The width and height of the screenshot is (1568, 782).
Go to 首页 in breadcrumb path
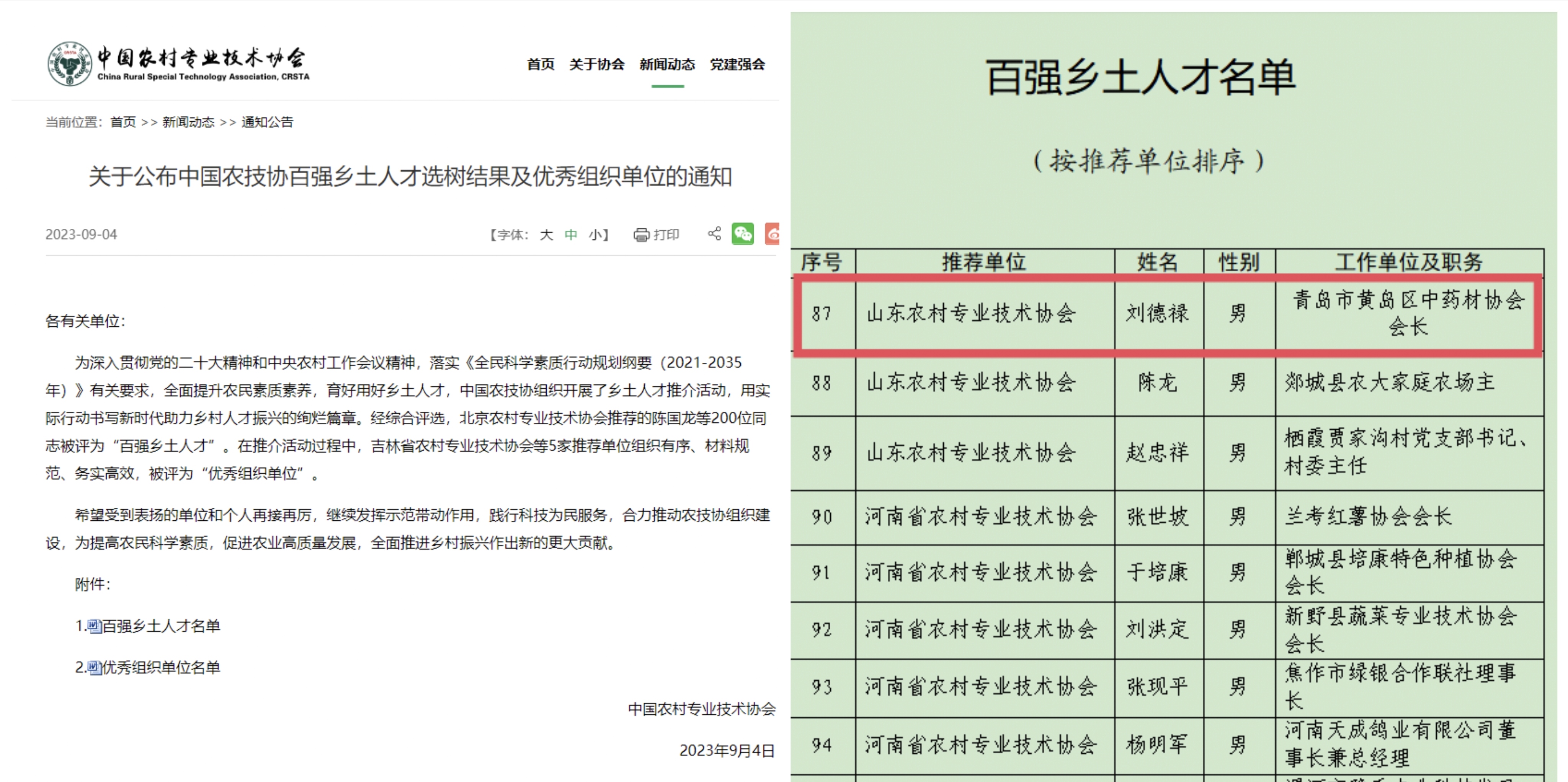click(x=123, y=122)
